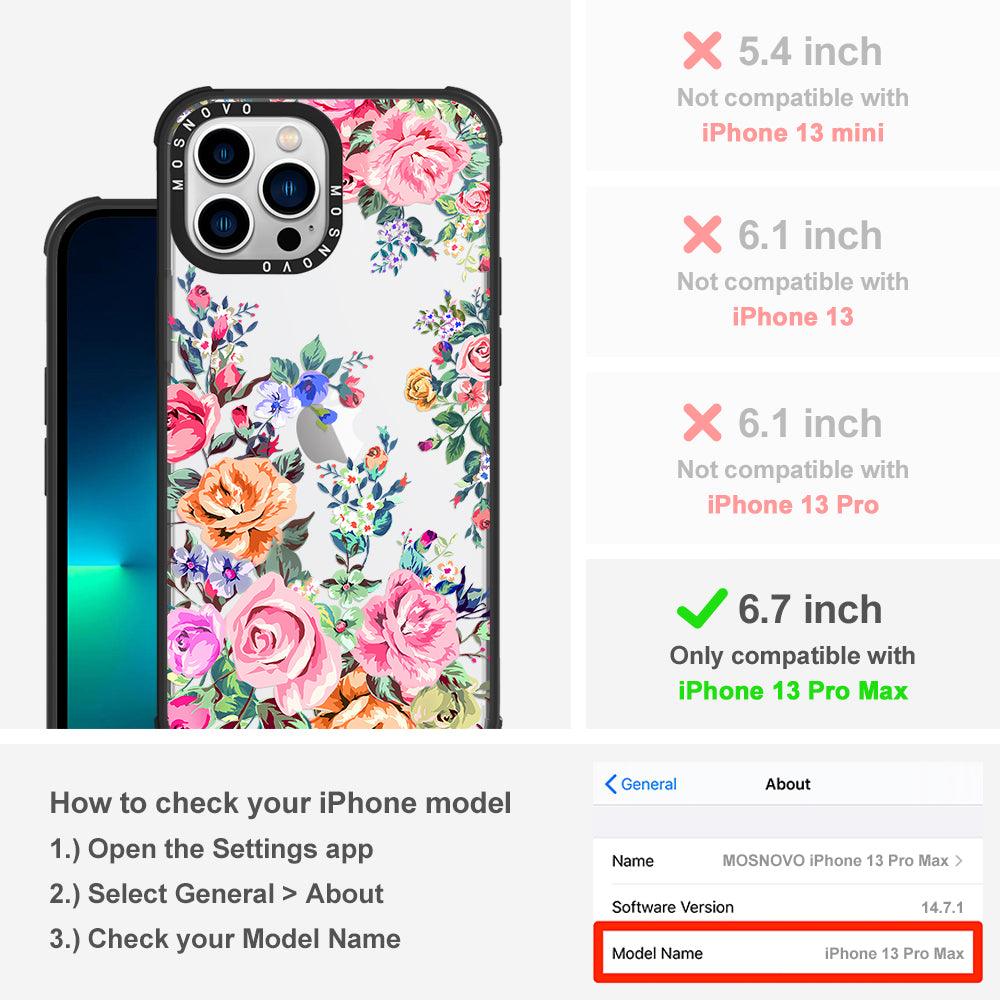1000x1000 pixels.
Task: Click the iPhone 13 Pro red text
Action: [793, 504]
